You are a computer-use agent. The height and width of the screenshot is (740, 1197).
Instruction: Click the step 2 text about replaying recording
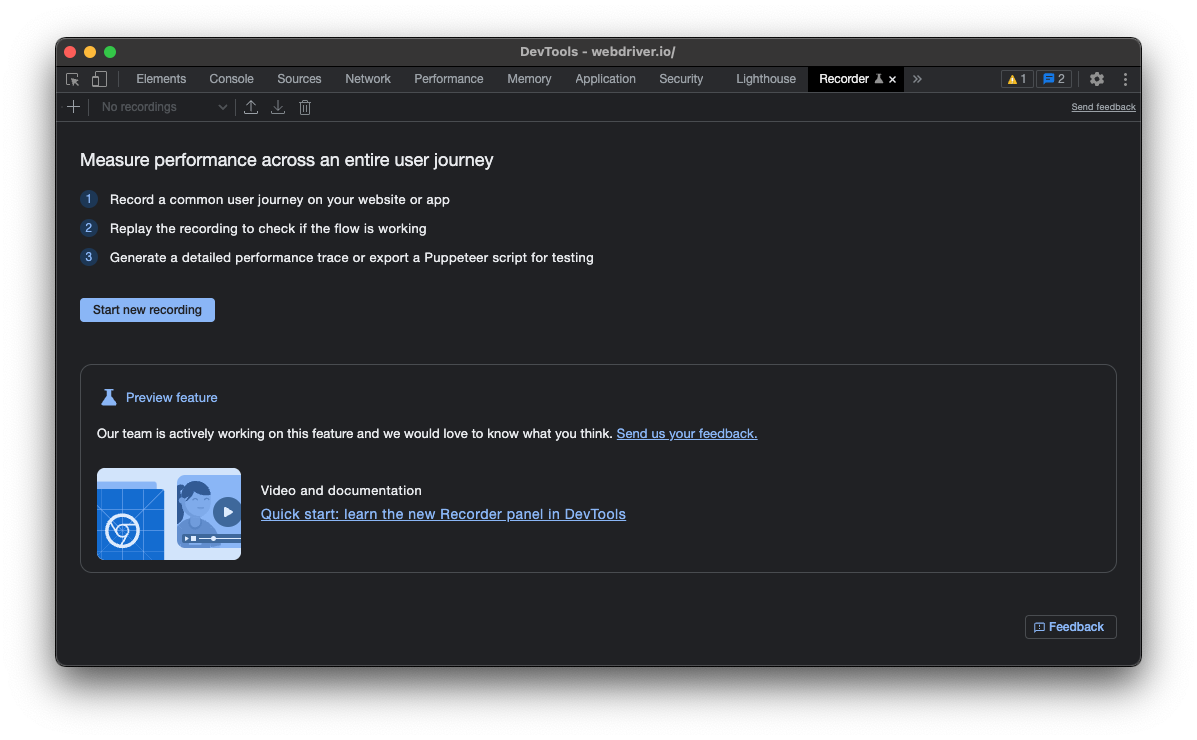[268, 228]
